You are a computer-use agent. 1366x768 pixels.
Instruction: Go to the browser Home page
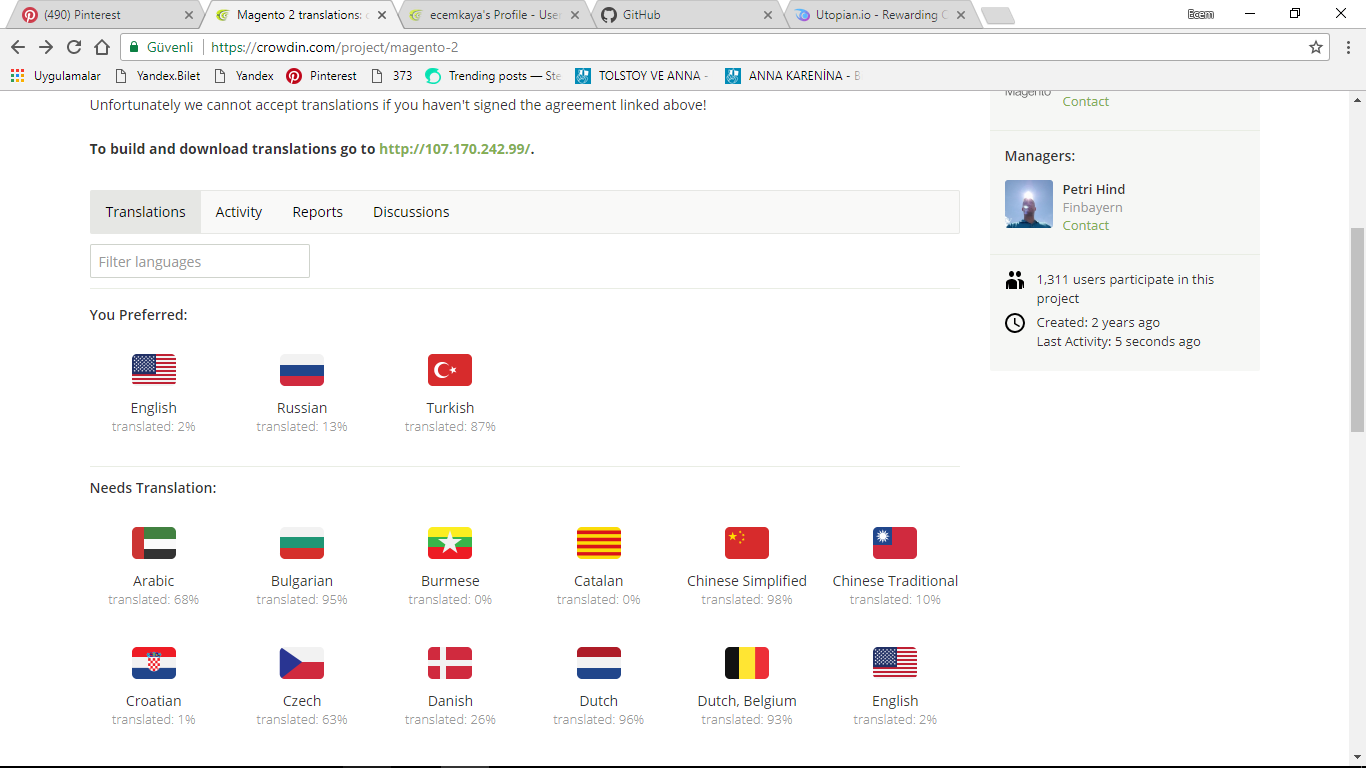point(102,47)
